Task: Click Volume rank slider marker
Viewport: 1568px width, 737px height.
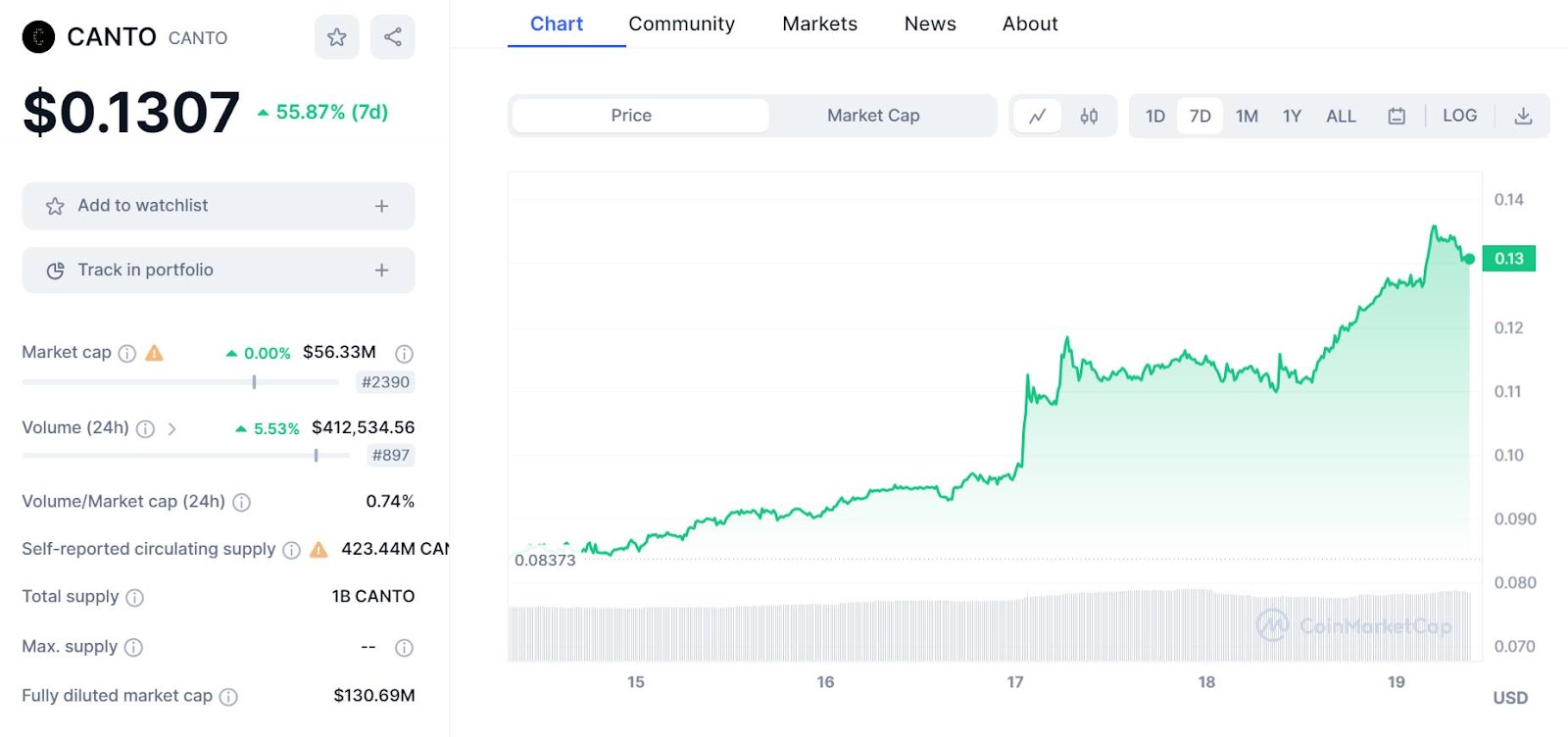Action: [x=316, y=456]
